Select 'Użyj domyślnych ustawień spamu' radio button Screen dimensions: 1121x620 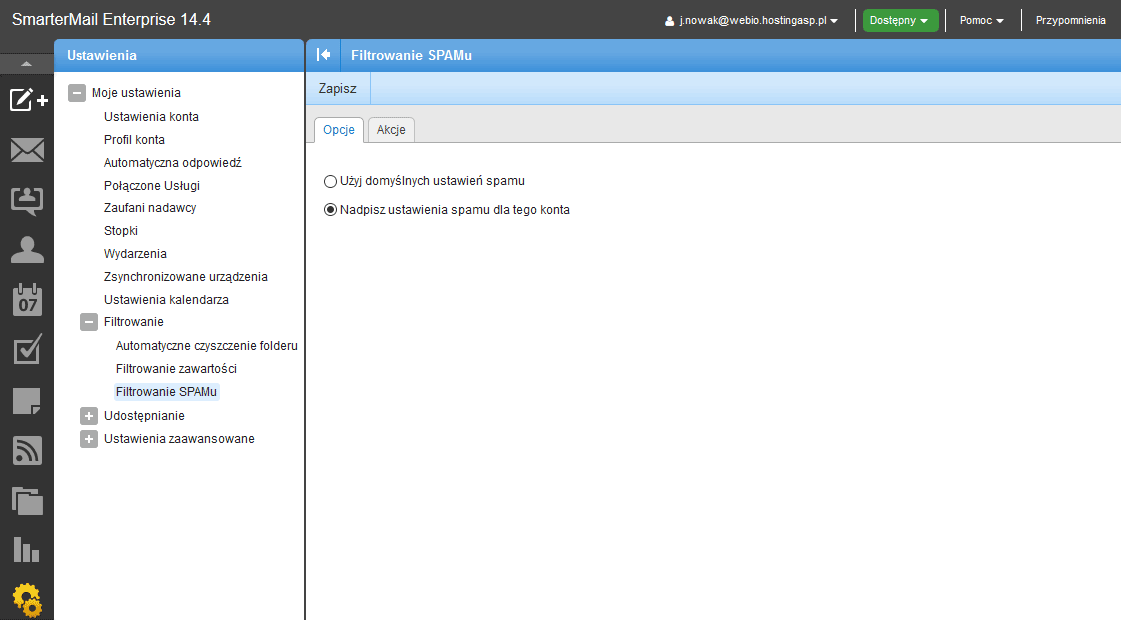[x=331, y=181]
